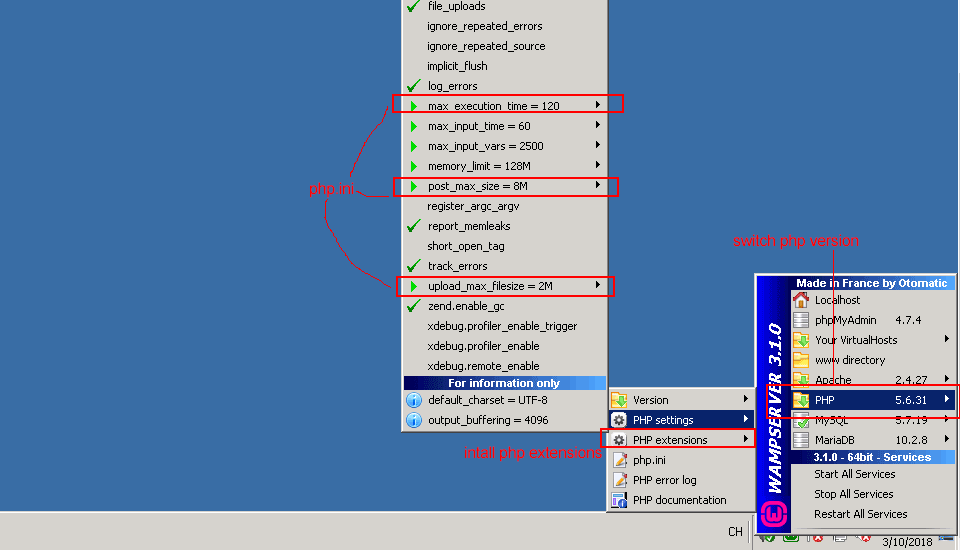Click the MariaDB database icon
The height and width of the screenshot is (550, 960).
pos(801,440)
